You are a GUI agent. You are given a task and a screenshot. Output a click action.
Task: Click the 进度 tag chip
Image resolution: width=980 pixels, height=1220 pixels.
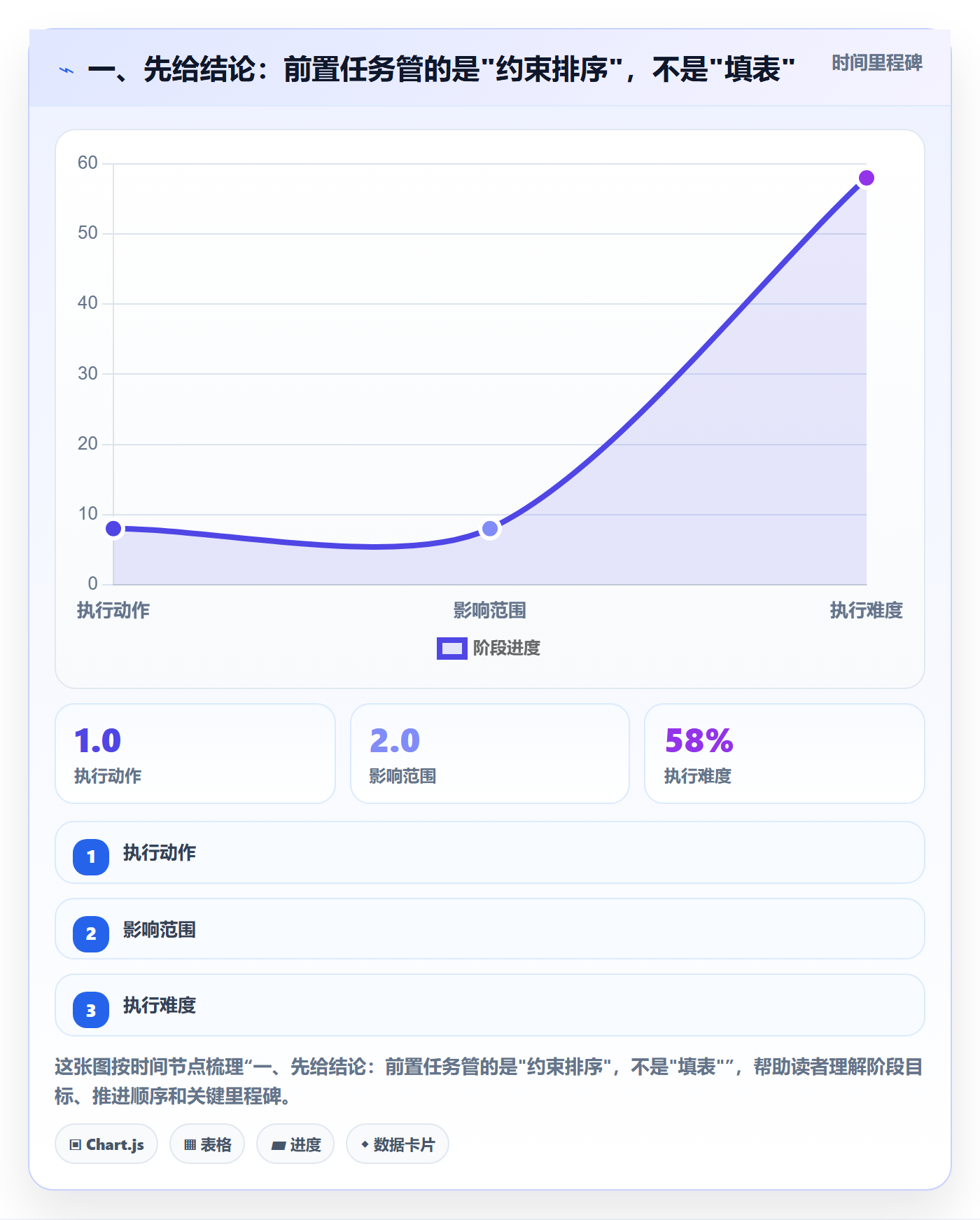pyautogui.click(x=295, y=1144)
